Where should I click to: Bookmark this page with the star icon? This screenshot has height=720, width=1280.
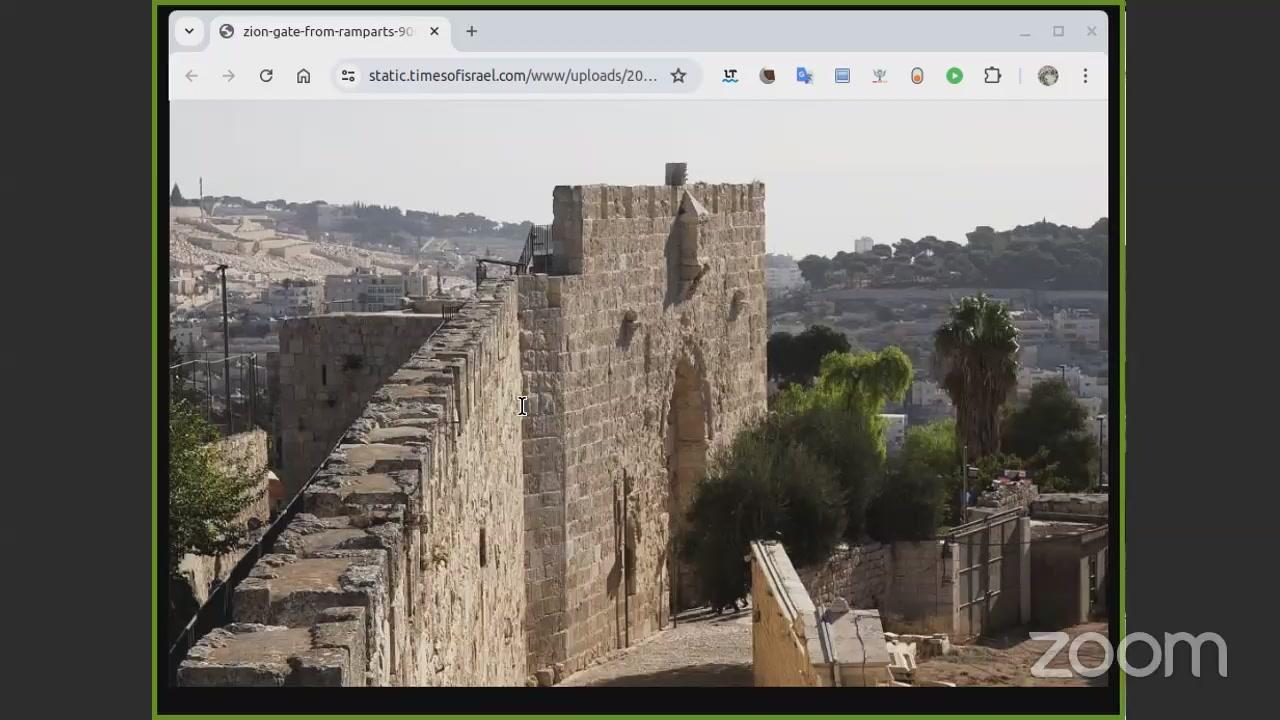(678, 76)
